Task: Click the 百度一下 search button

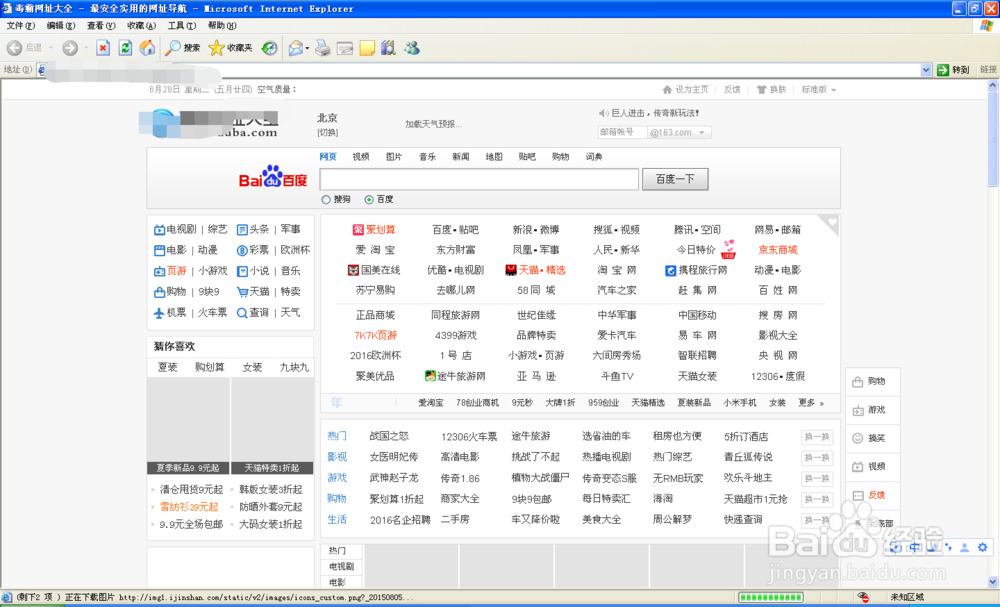Action: pyautogui.click(x=675, y=179)
